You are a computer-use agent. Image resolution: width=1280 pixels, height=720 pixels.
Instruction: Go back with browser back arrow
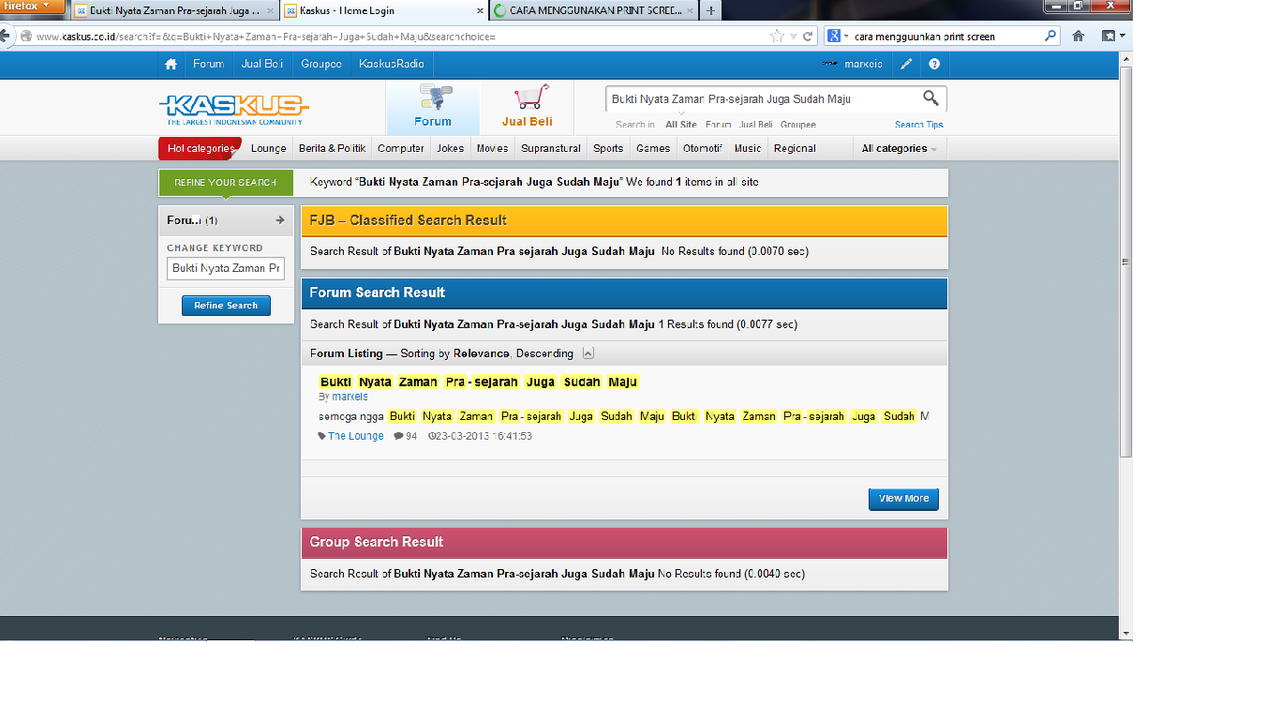pos(7,36)
